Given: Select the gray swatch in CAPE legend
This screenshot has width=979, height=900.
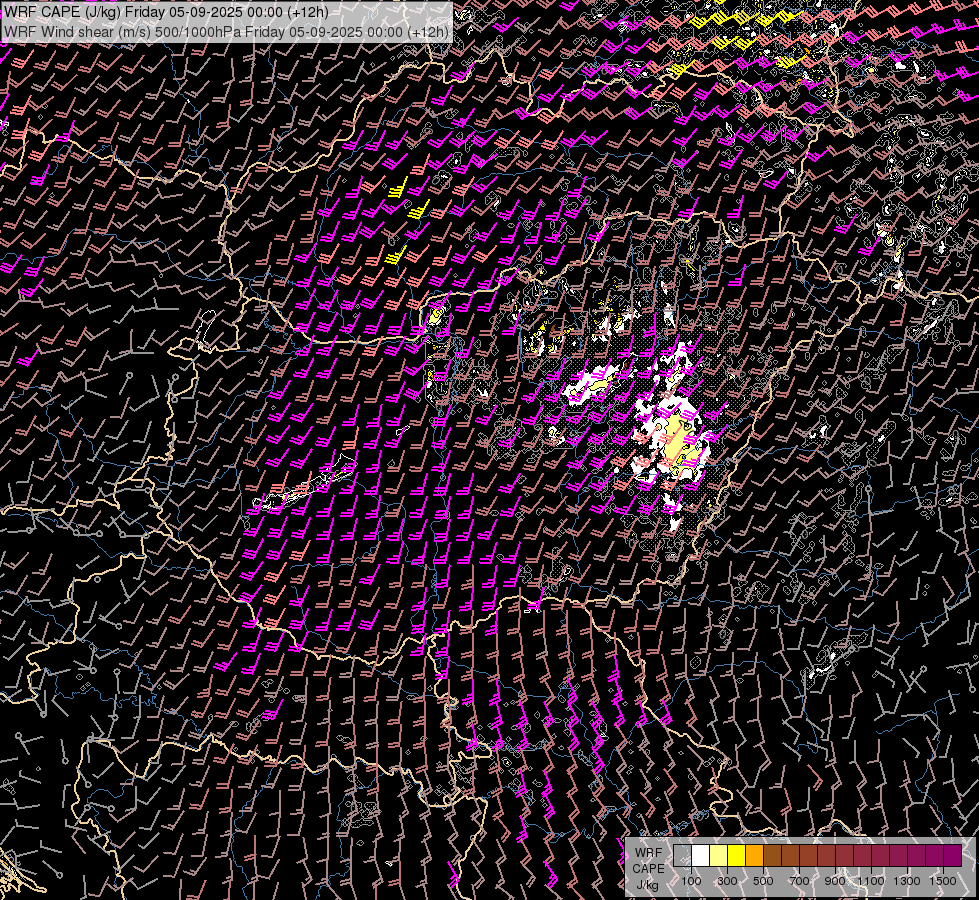Looking at the screenshot, I should (682, 856).
